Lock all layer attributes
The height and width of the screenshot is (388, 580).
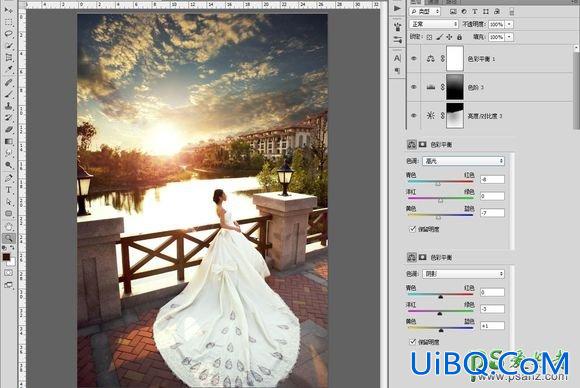coord(459,37)
